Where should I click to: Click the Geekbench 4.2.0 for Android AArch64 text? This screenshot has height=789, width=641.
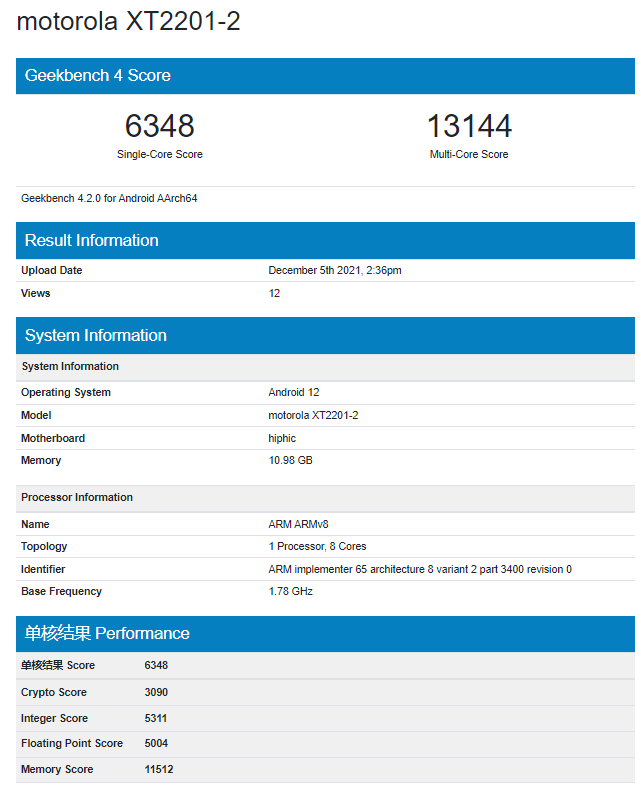click(x=109, y=198)
